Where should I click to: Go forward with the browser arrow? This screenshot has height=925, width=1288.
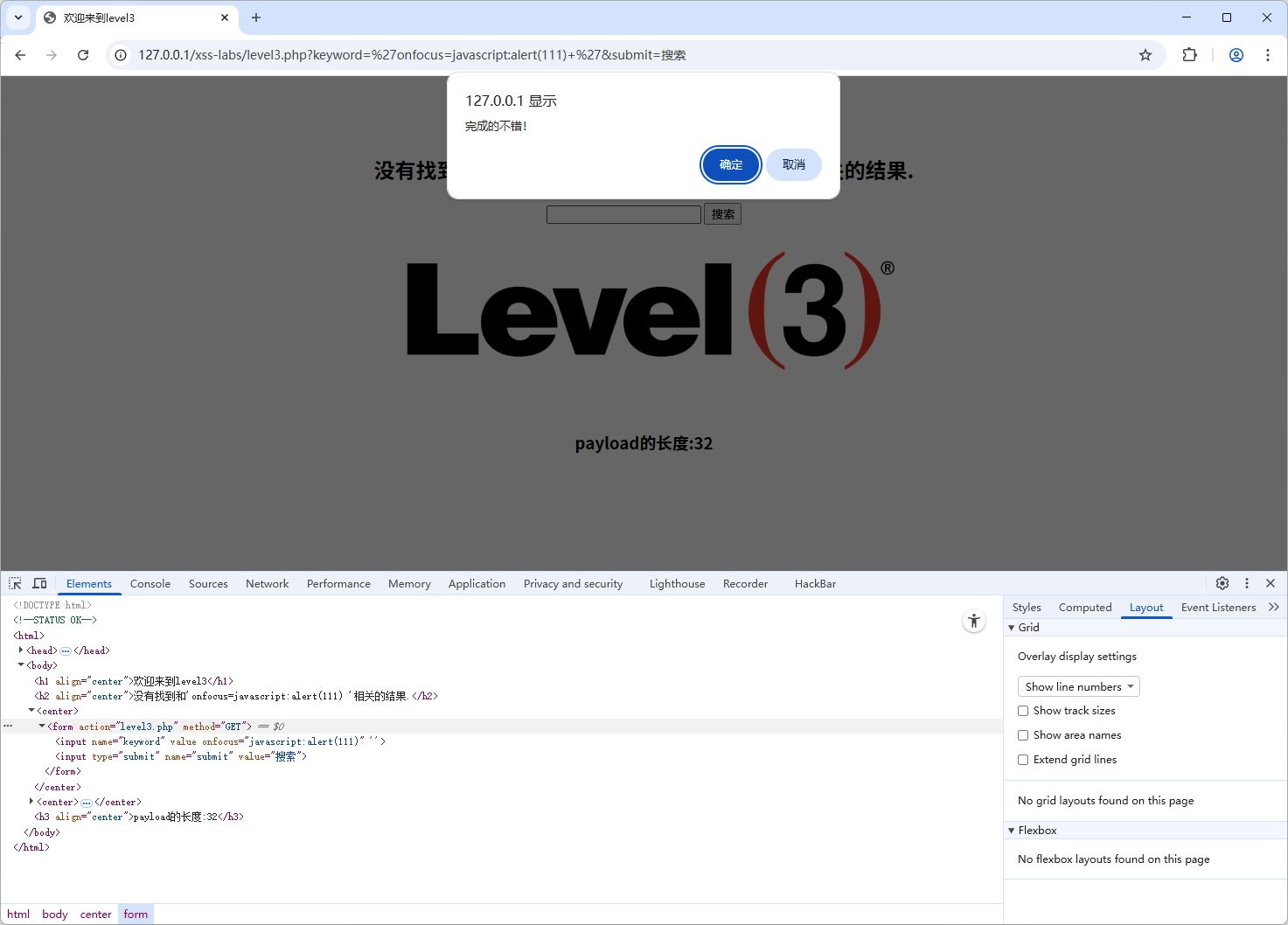(52, 55)
